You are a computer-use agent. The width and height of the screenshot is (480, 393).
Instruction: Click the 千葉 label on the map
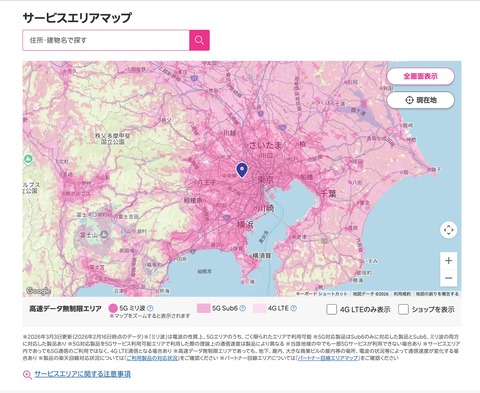click(x=328, y=194)
